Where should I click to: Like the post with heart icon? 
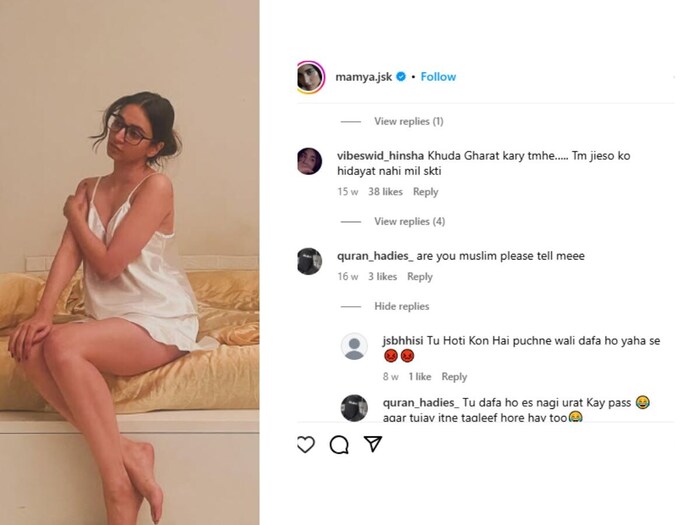pos(306,445)
